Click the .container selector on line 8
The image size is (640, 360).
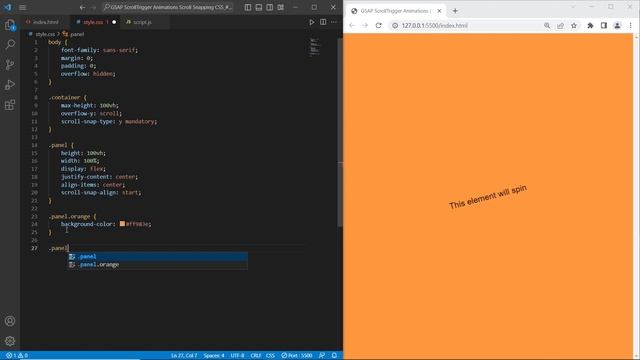64,98
